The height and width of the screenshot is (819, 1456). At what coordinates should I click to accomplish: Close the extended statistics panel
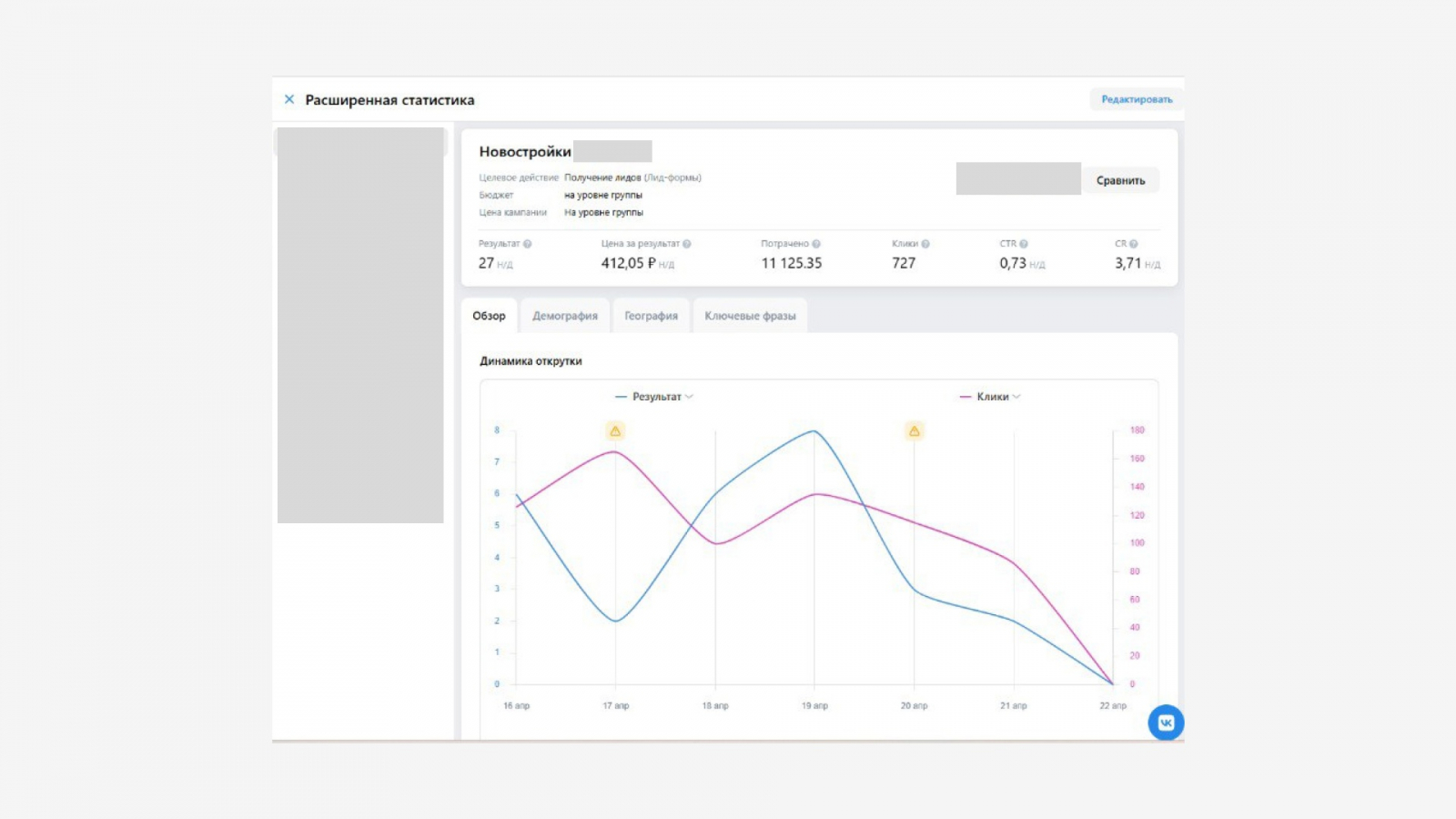coord(289,99)
